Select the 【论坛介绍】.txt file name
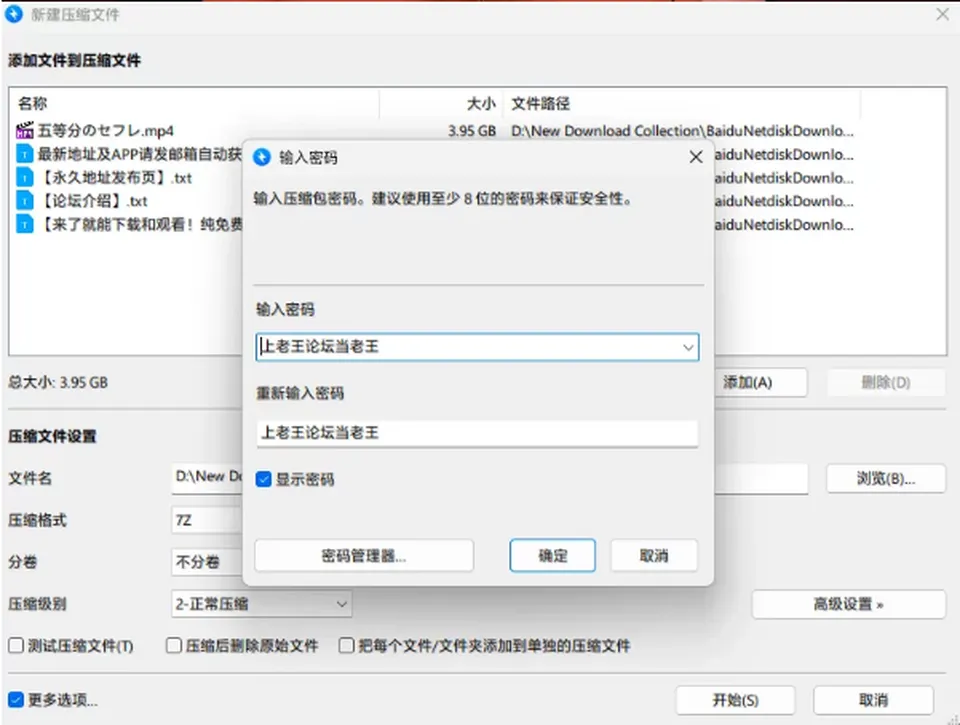Screen dimensions: 960x725 click(94, 201)
